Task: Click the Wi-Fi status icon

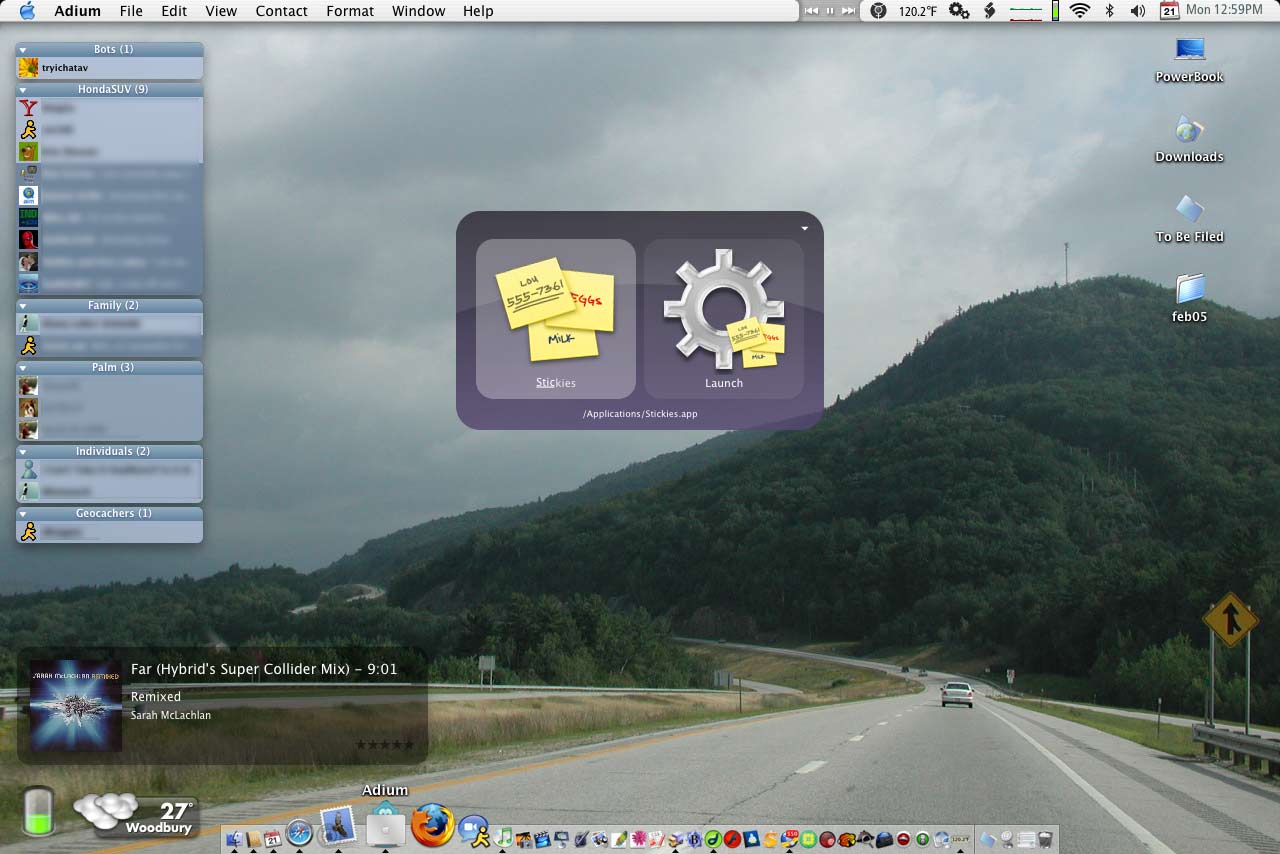Action: (x=1079, y=11)
